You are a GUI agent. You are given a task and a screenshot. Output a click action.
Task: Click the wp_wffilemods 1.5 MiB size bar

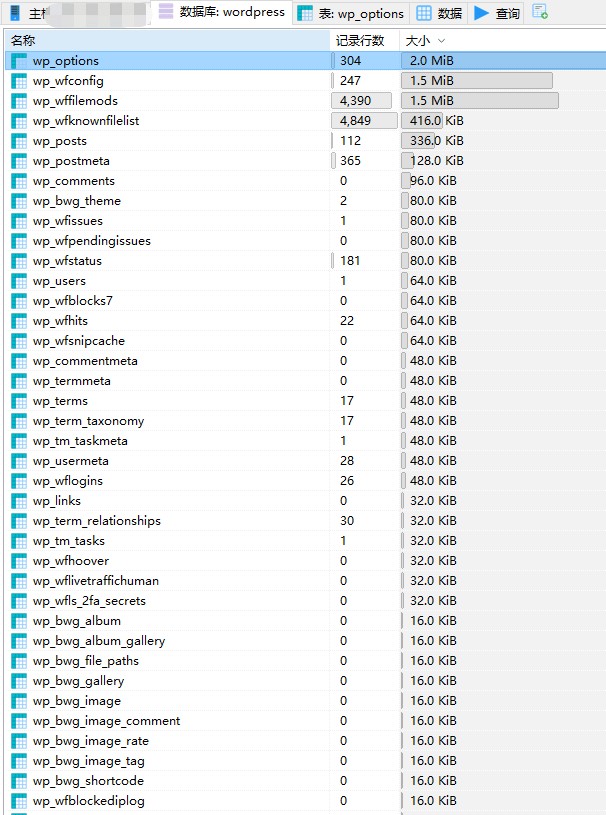[479, 101]
